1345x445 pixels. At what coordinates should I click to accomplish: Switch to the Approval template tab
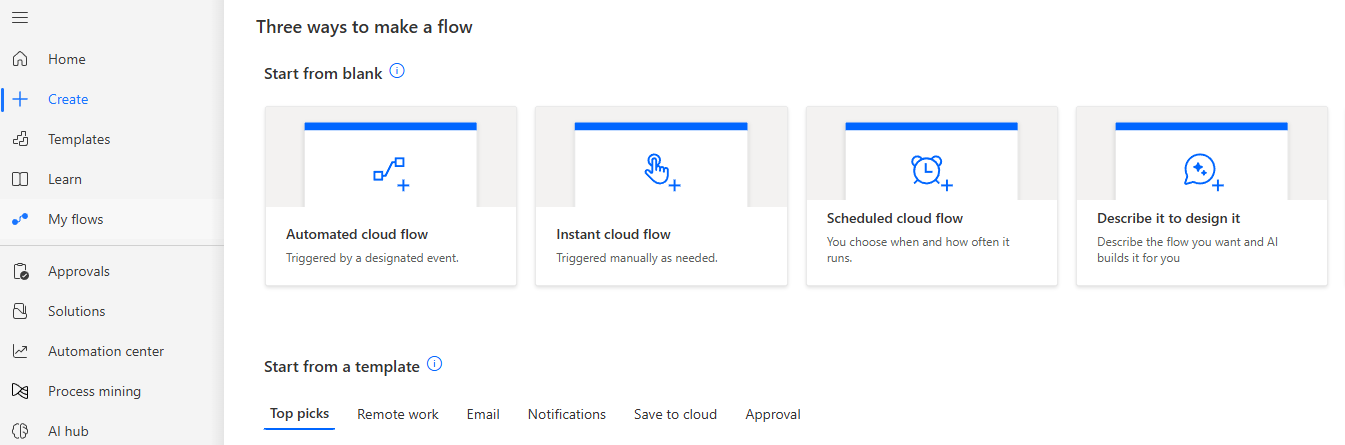pos(773,414)
